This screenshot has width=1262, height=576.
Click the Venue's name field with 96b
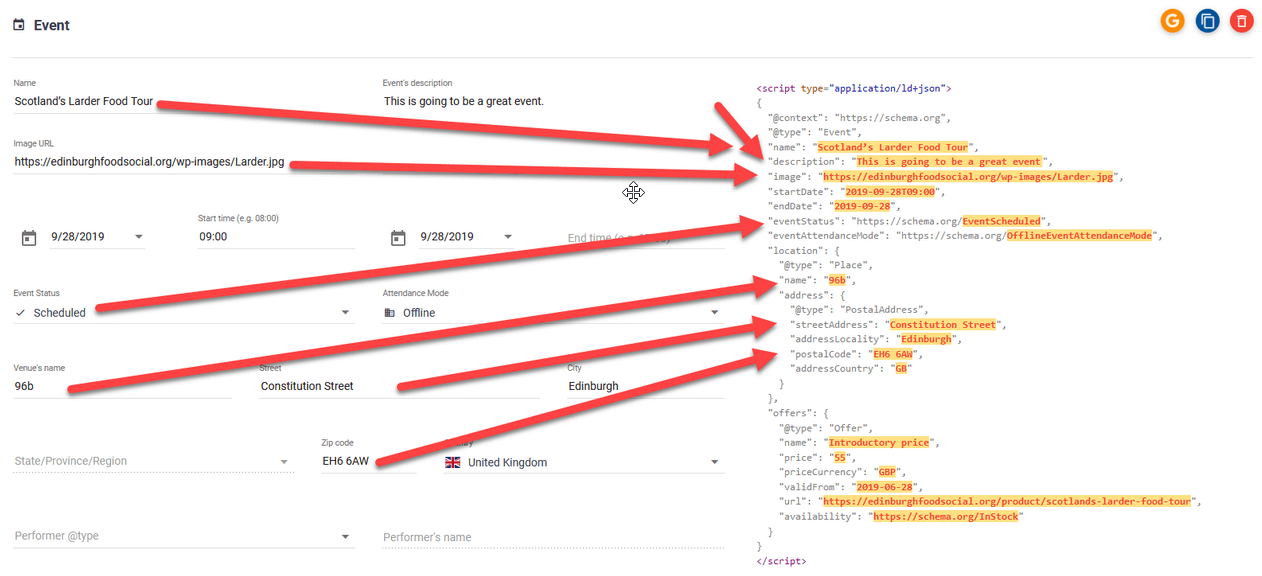pos(123,386)
